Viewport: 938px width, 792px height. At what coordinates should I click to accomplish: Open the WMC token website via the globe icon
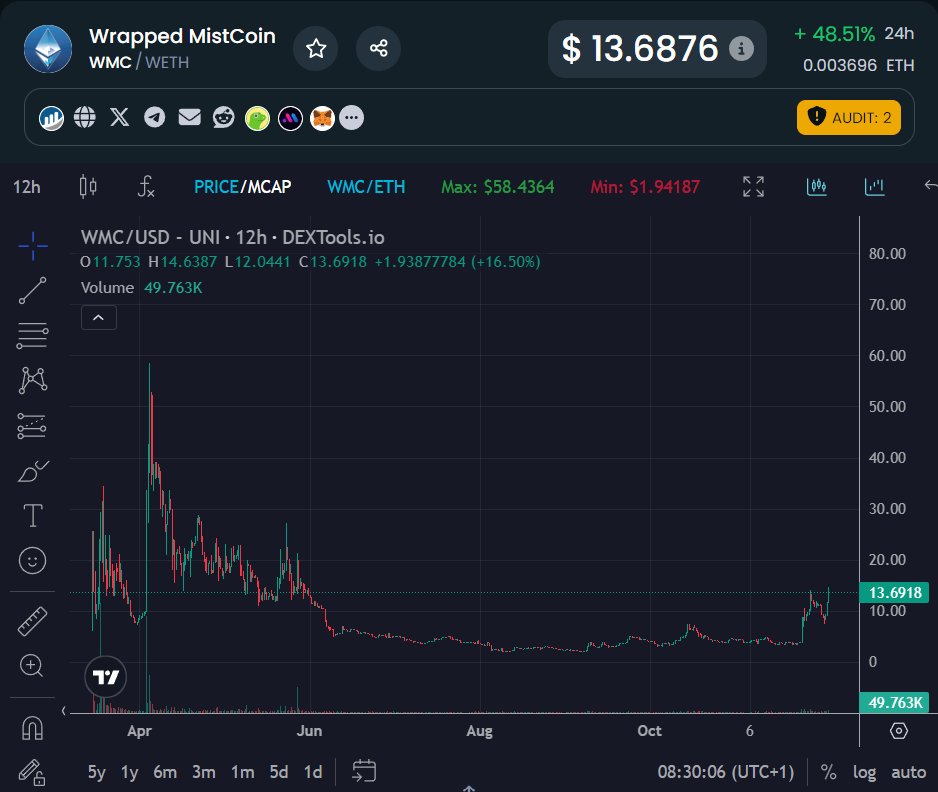click(x=84, y=117)
